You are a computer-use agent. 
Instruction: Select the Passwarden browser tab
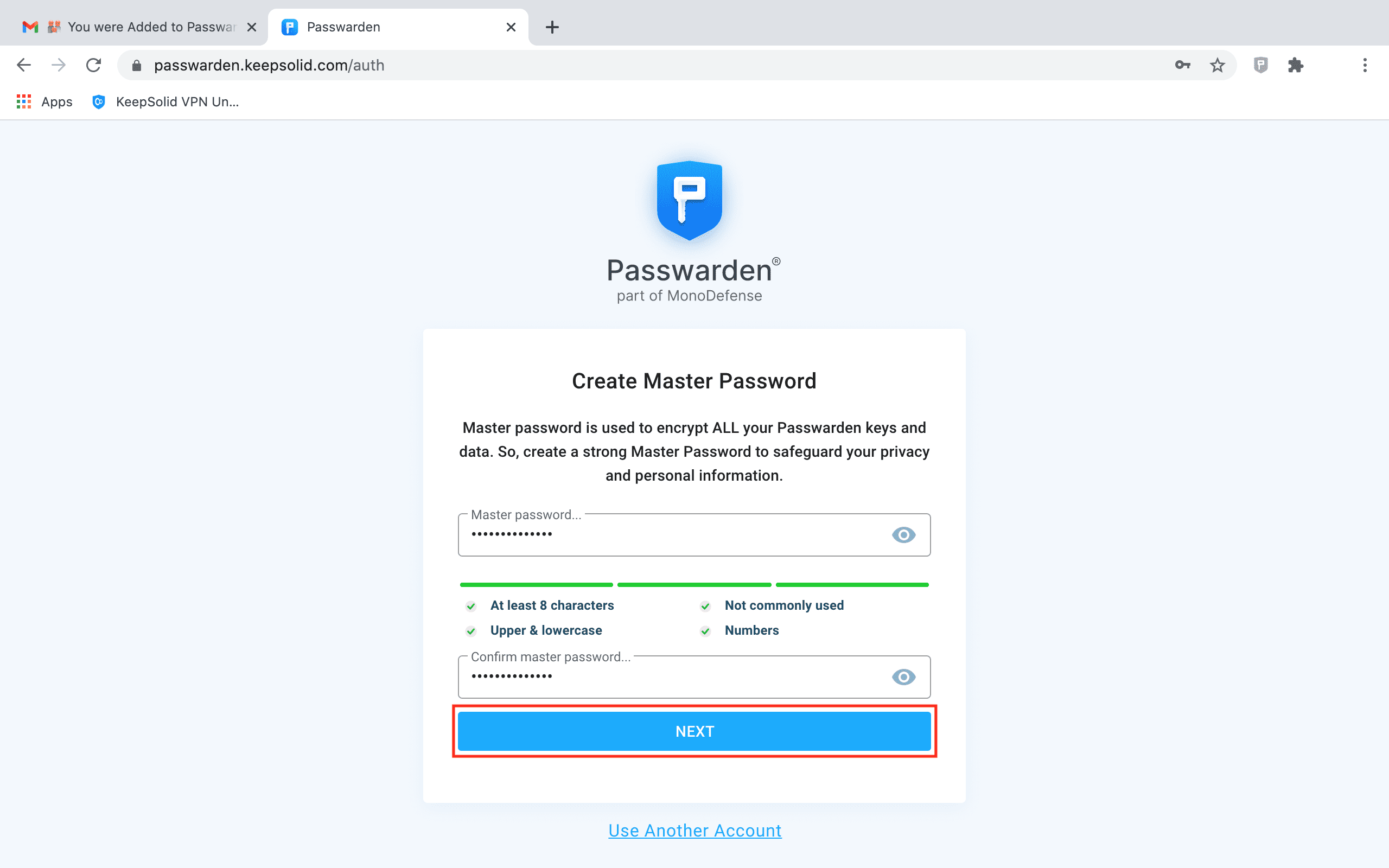(x=390, y=27)
